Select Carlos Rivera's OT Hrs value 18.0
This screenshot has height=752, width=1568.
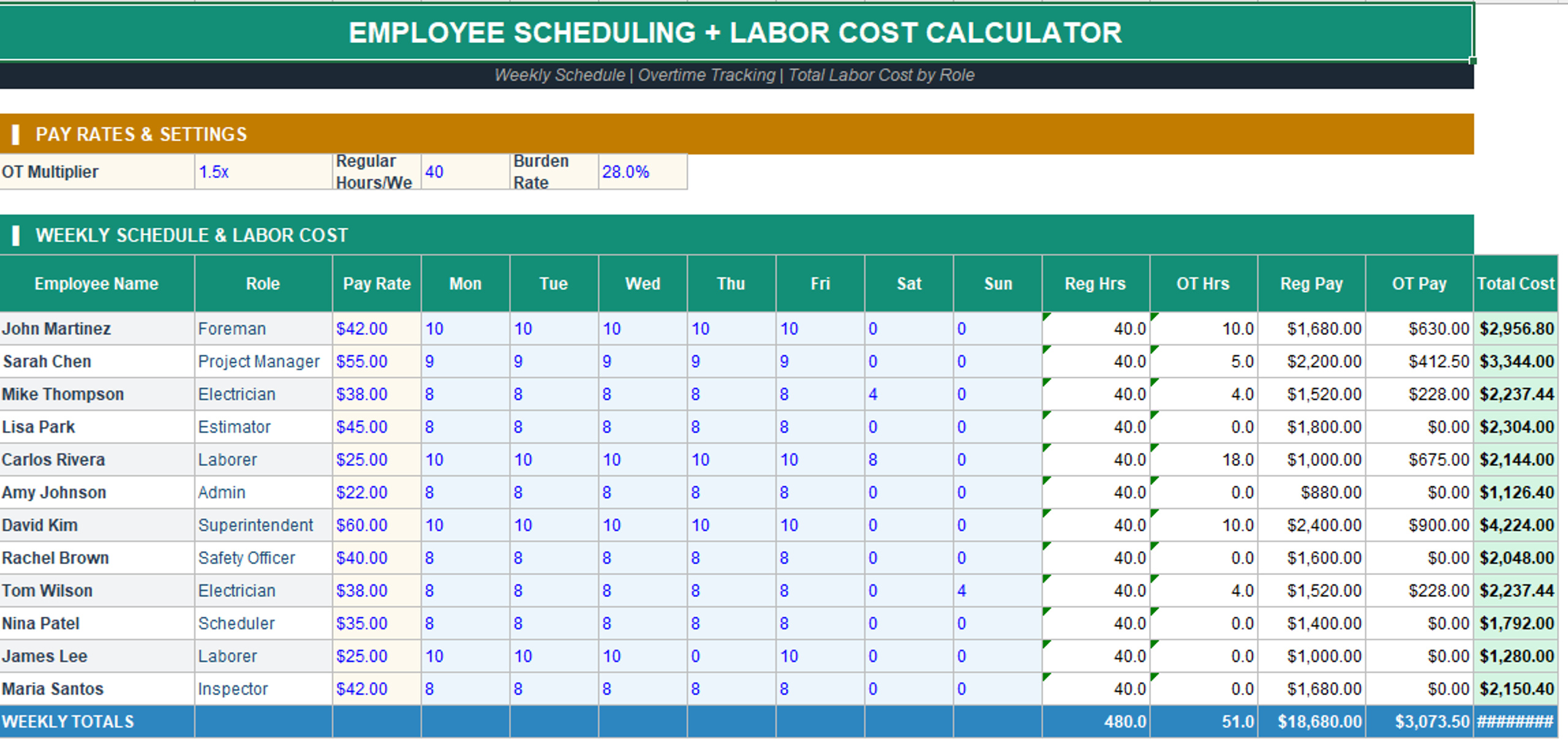[x=1204, y=460]
